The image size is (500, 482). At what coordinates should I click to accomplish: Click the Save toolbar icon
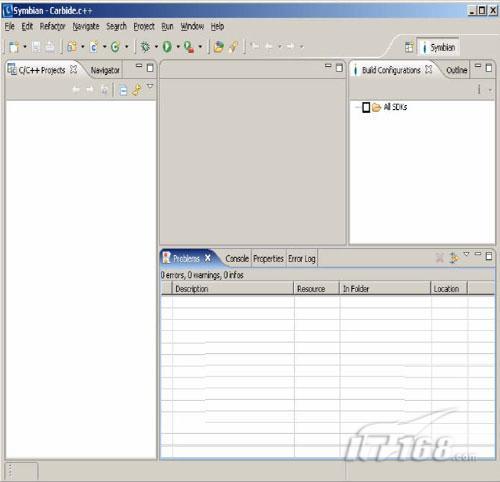click(36, 47)
